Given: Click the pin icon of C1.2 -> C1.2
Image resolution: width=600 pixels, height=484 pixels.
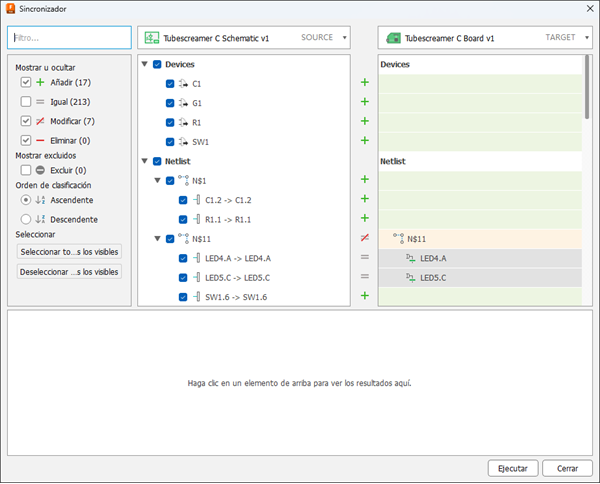Looking at the screenshot, I should click(x=197, y=200).
